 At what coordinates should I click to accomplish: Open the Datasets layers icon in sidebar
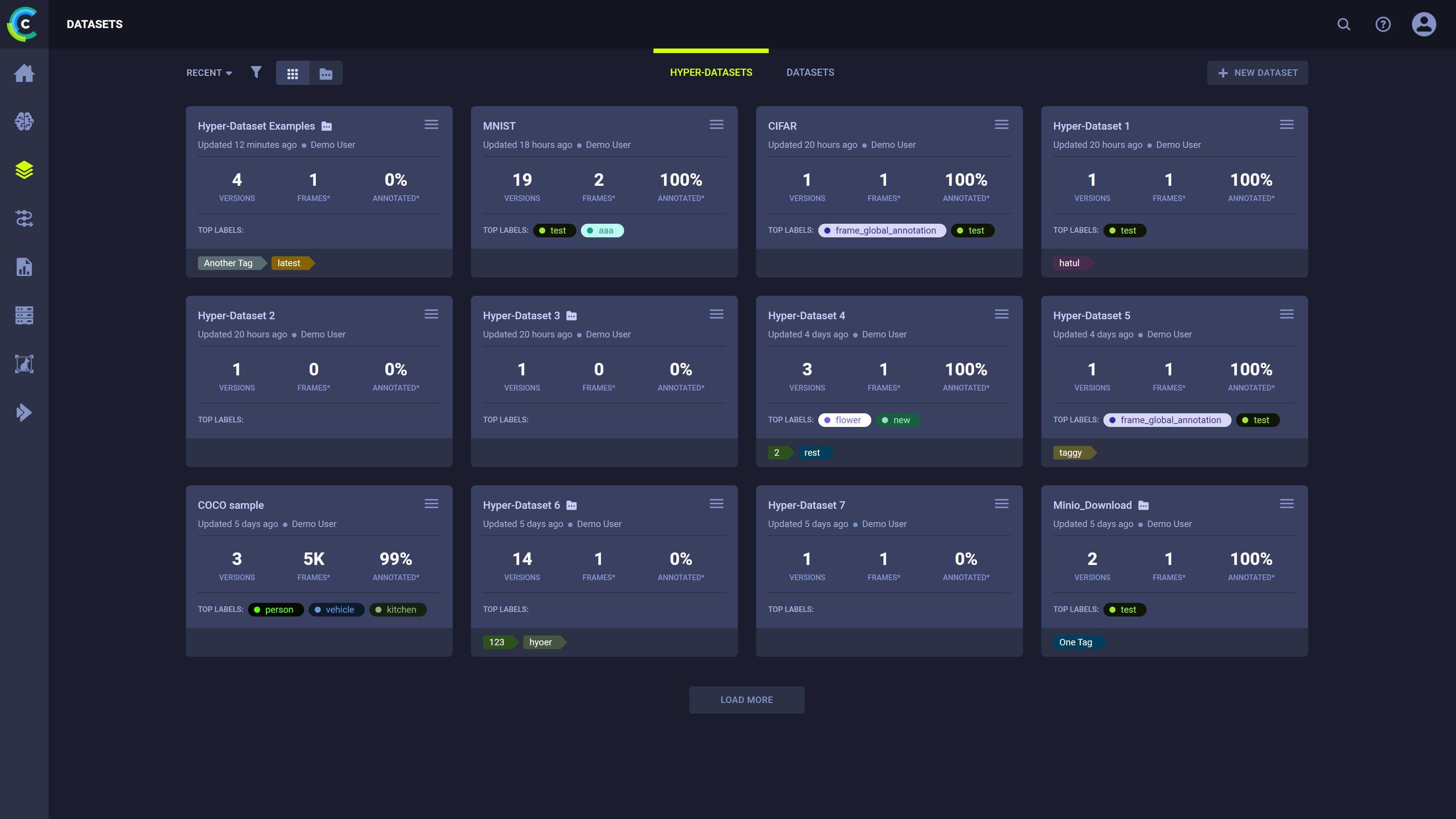[x=24, y=169]
